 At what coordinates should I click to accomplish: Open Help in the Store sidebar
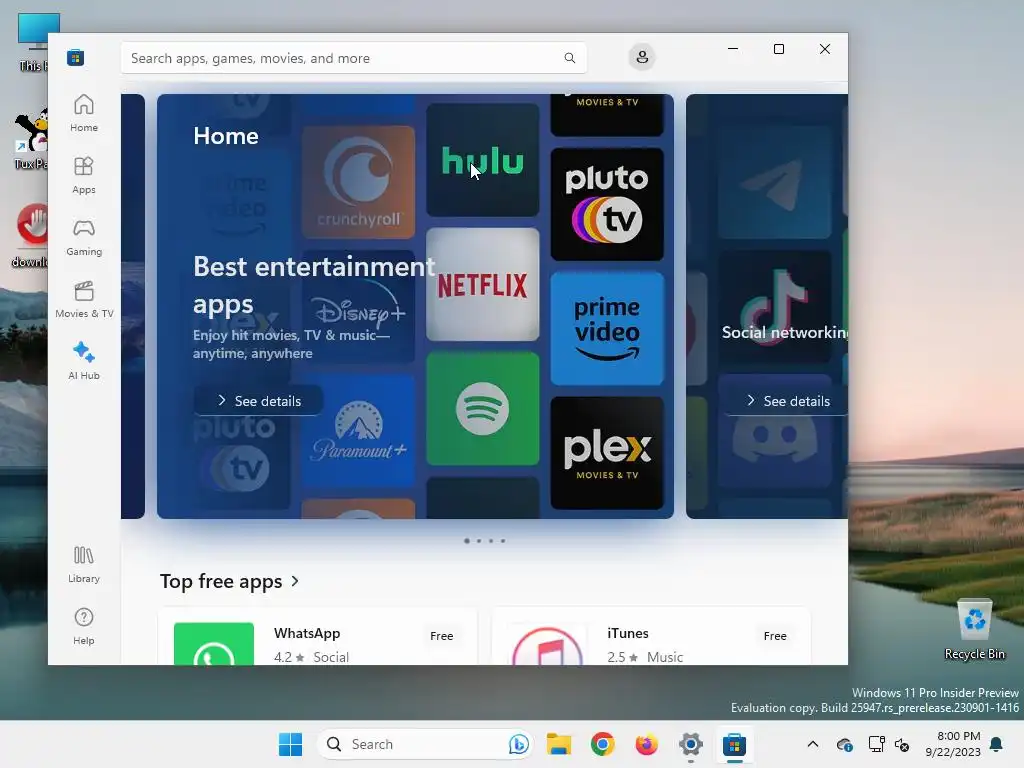[84, 626]
